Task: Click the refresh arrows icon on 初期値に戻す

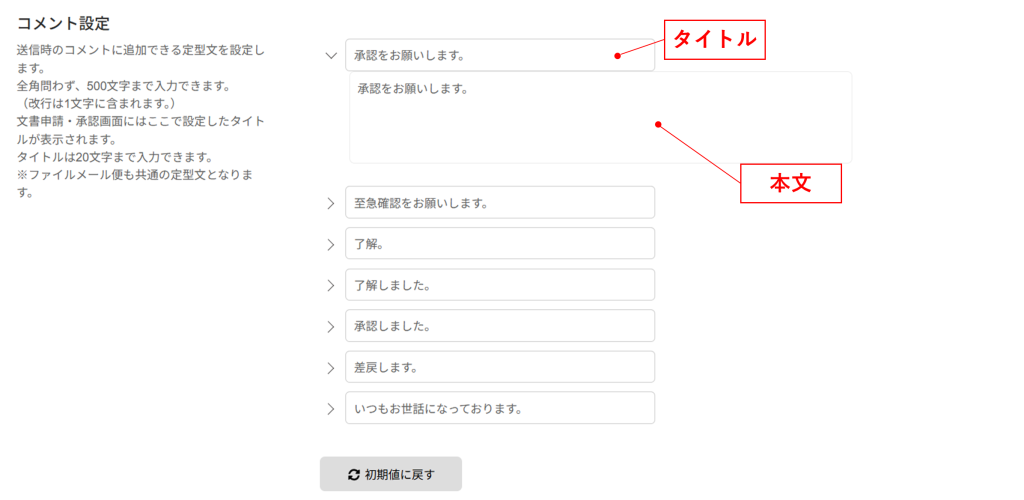Action: point(354,475)
